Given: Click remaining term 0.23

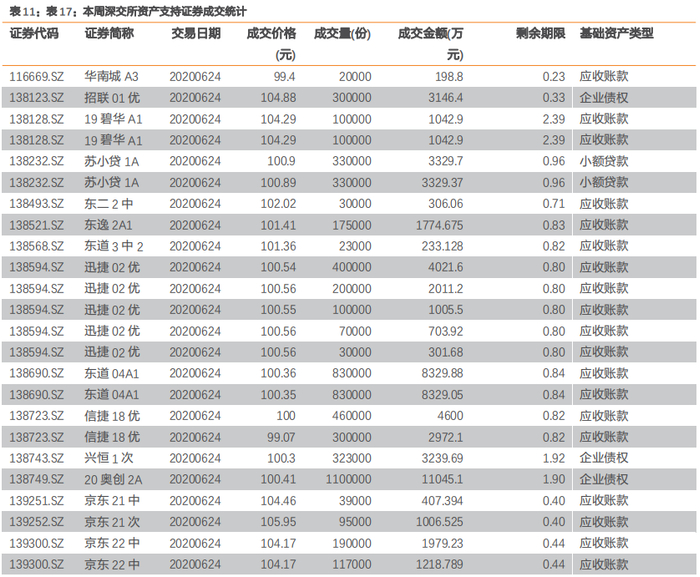Looking at the screenshot, I should tap(554, 76).
